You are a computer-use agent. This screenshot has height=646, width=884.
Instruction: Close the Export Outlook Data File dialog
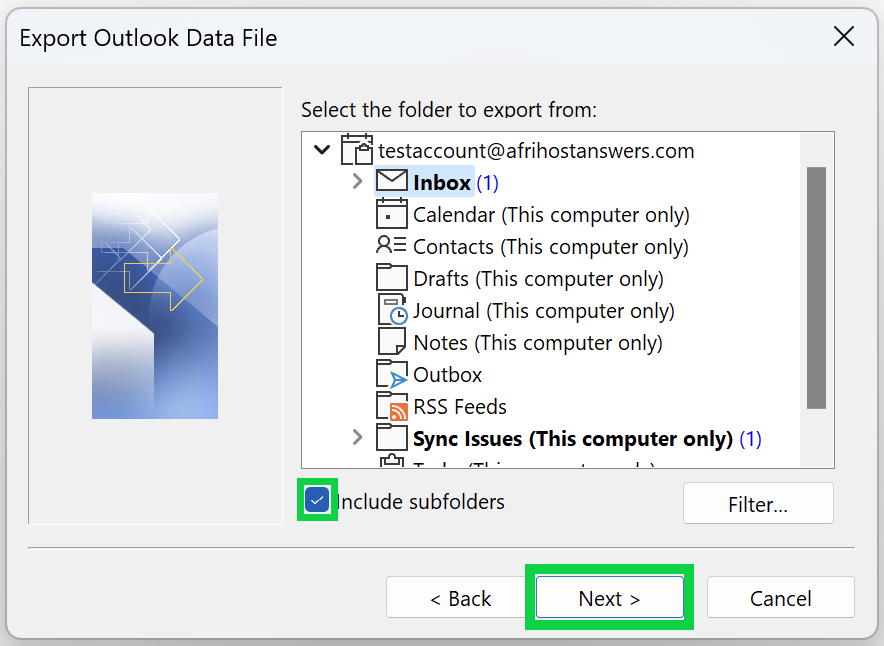pyautogui.click(x=843, y=38)
